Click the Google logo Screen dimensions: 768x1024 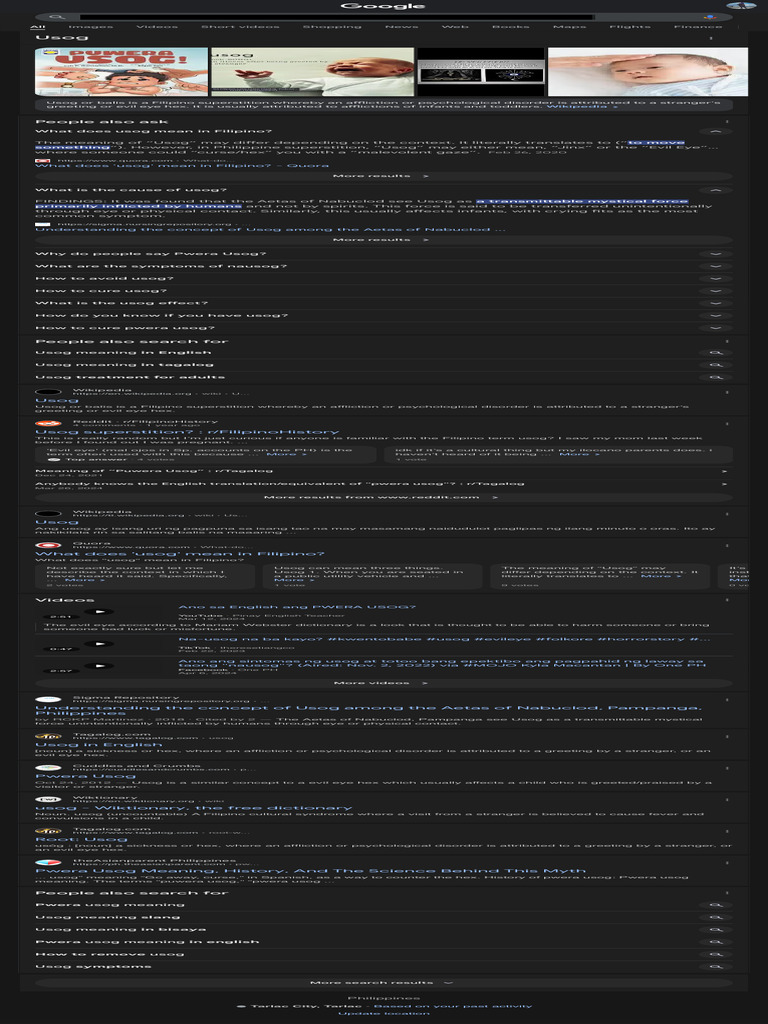click(383, 6)
